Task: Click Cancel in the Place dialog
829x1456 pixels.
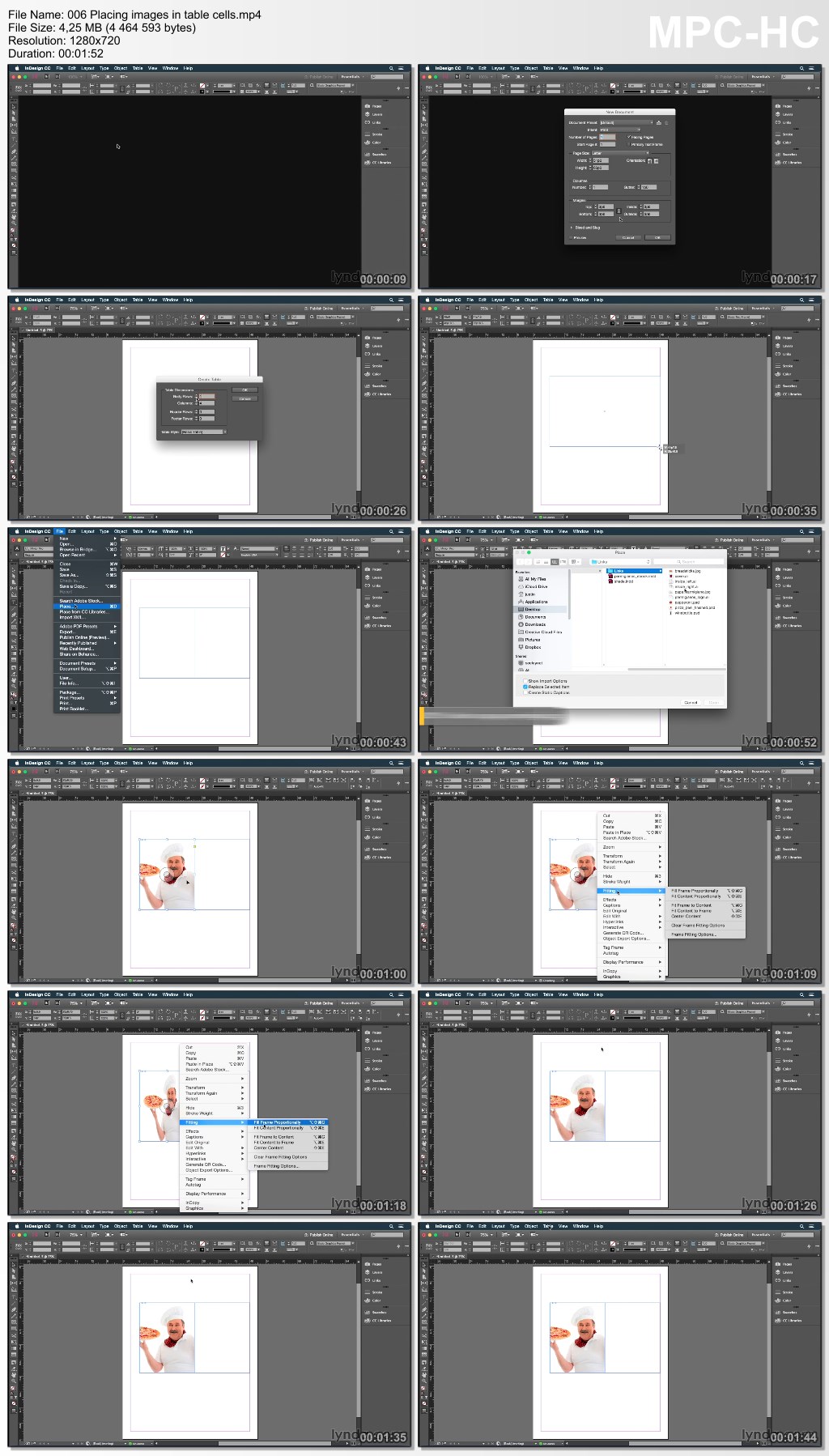Action: pos(691,702)
